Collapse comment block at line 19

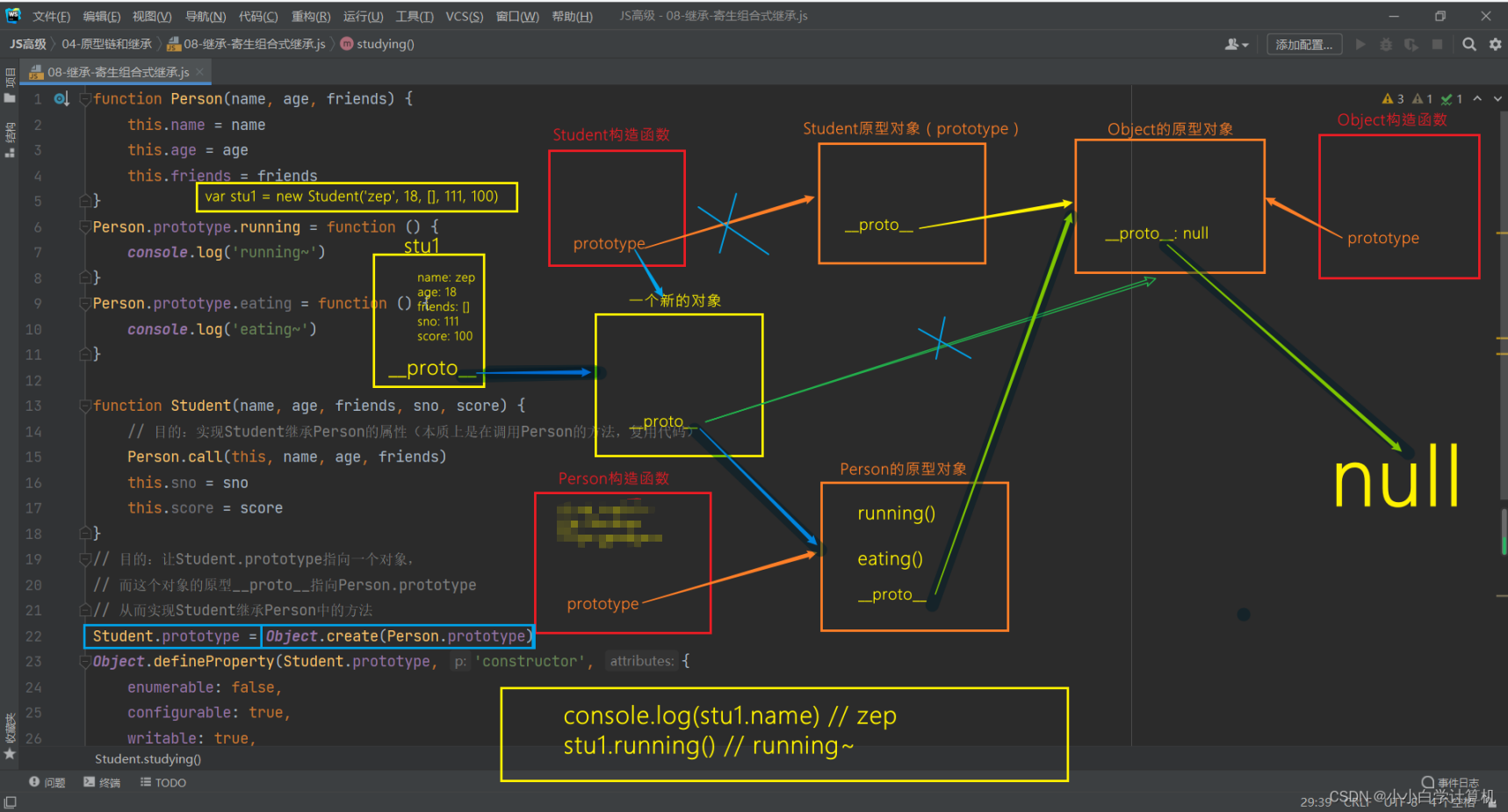pyautogui.click(x=85, y=559)
